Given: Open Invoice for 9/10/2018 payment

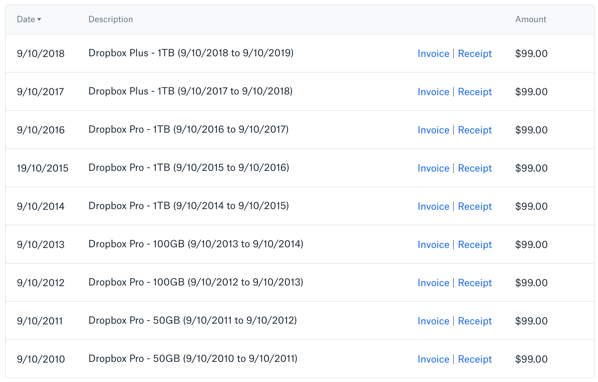Looking at the screenshot, I should tap(433, 54).
